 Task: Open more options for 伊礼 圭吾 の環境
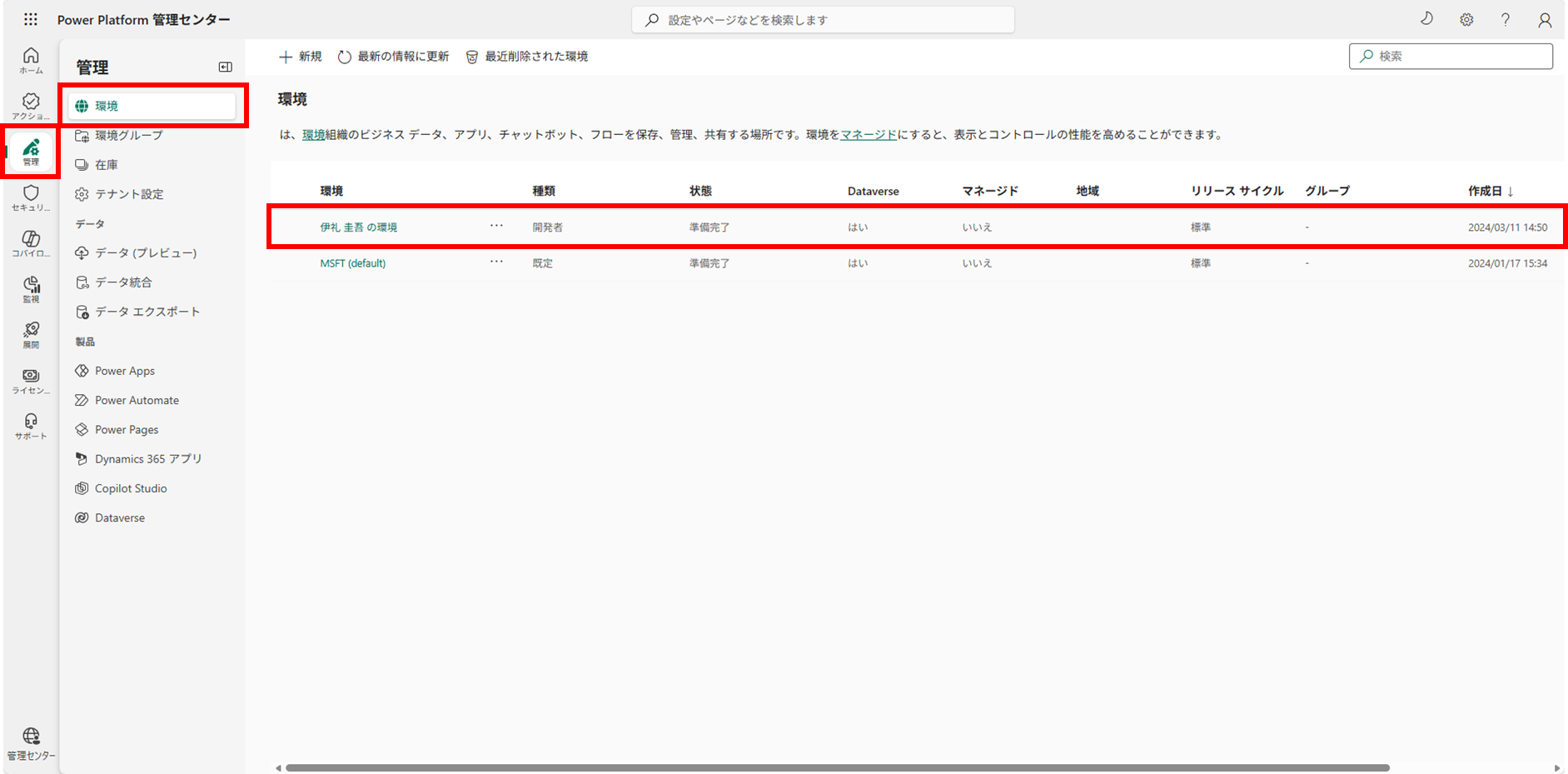pyautogui.click(x=496, y=226)
